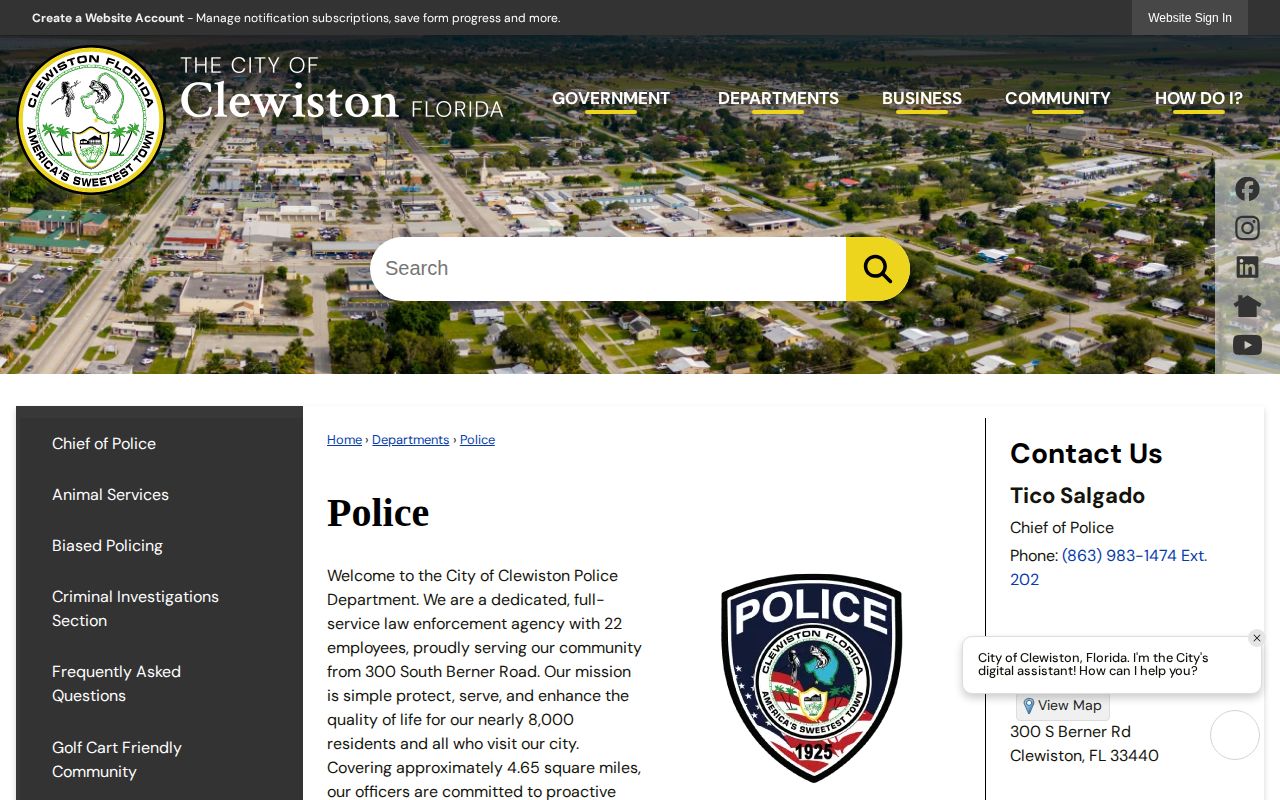Click the Clewiston Police badge image

tap(811, 678)
